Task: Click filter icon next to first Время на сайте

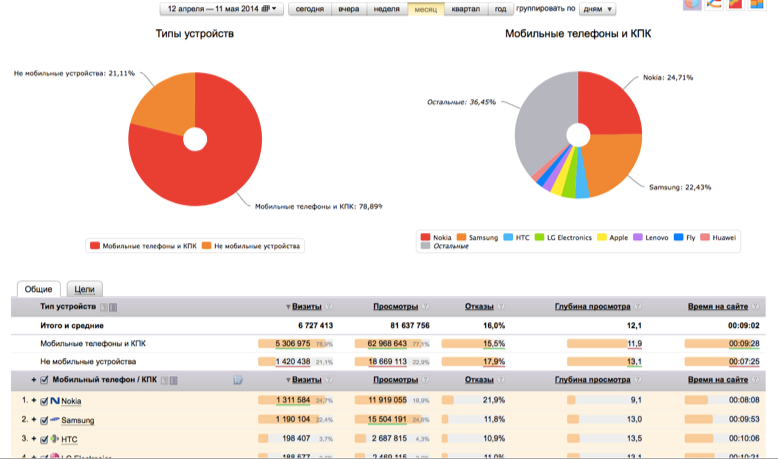Action: 755,307
